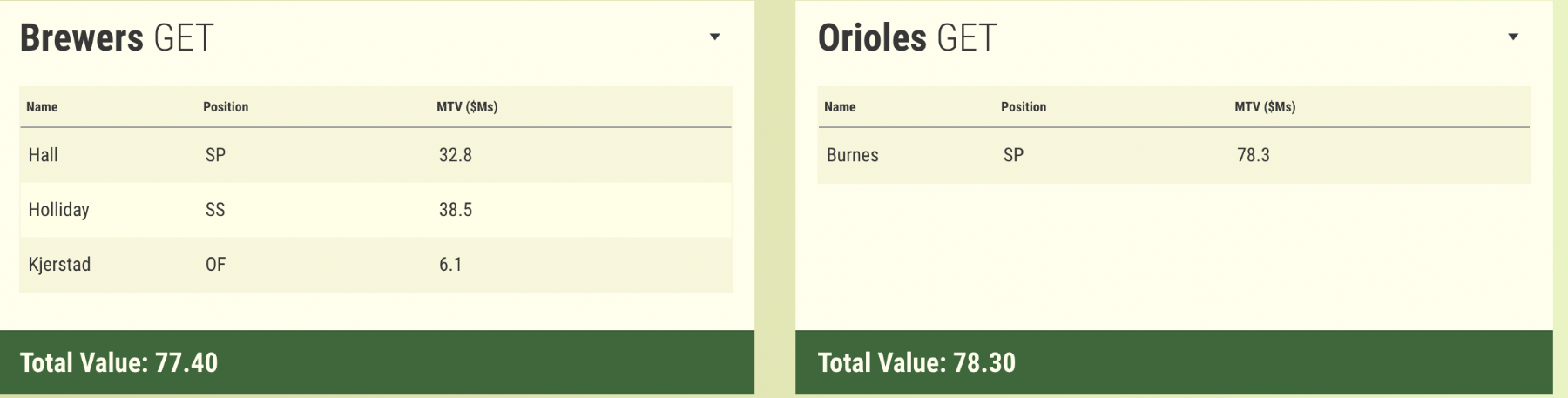Screen dimensions: 1568x398
Task: Select the Hall player row
Action: click(375, 155)
